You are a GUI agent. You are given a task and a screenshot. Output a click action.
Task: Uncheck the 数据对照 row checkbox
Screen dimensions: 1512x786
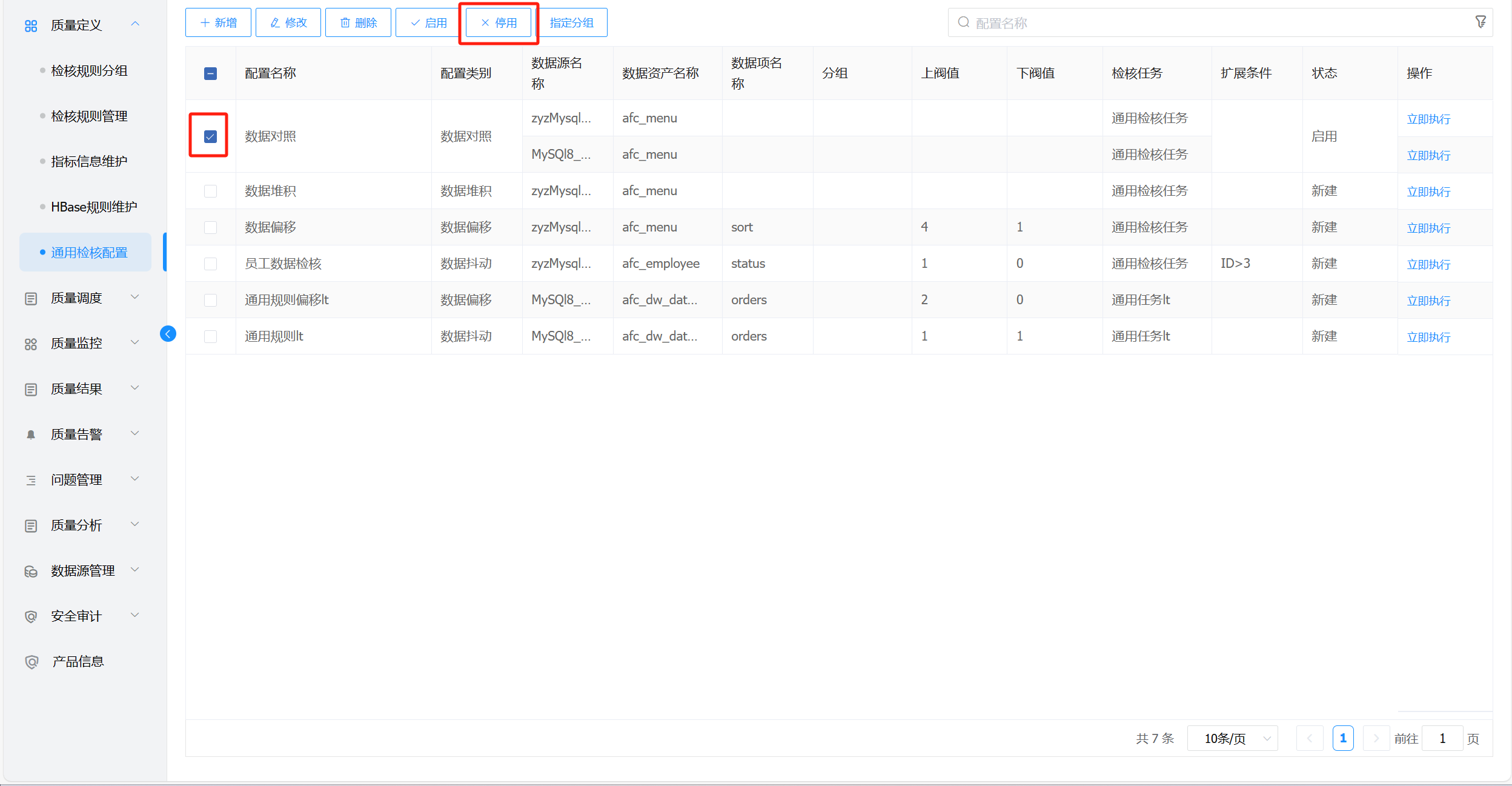point(210,136)
